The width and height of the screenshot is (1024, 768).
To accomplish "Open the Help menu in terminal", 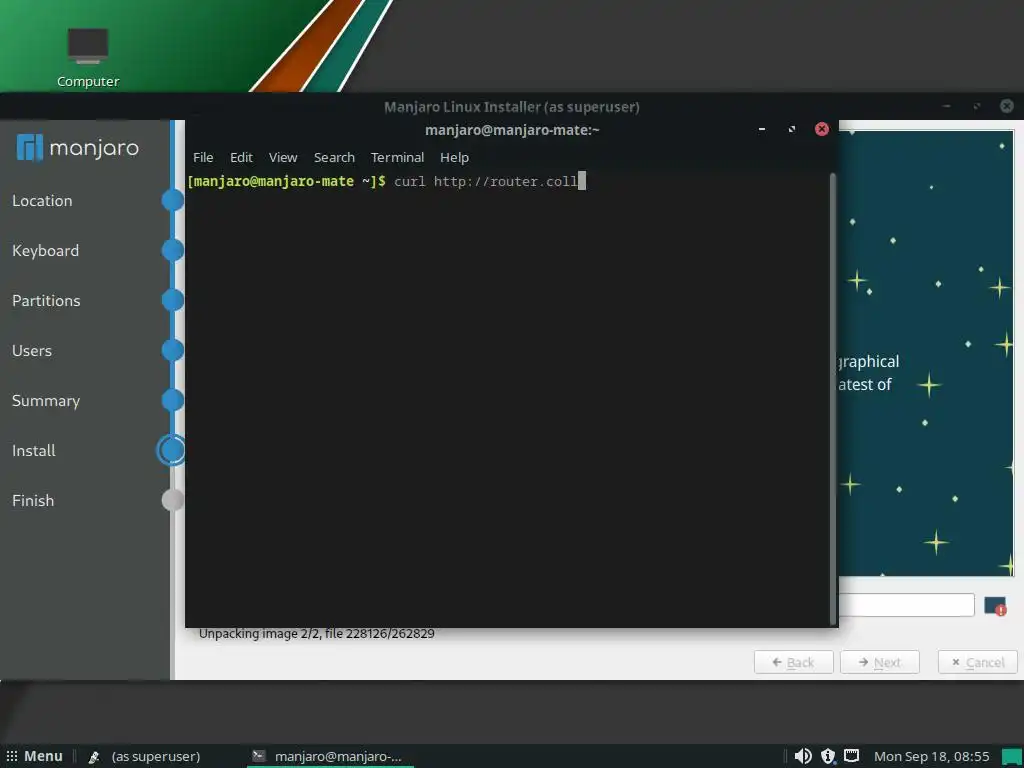I will pyautogui.click(x=454, y=157).
